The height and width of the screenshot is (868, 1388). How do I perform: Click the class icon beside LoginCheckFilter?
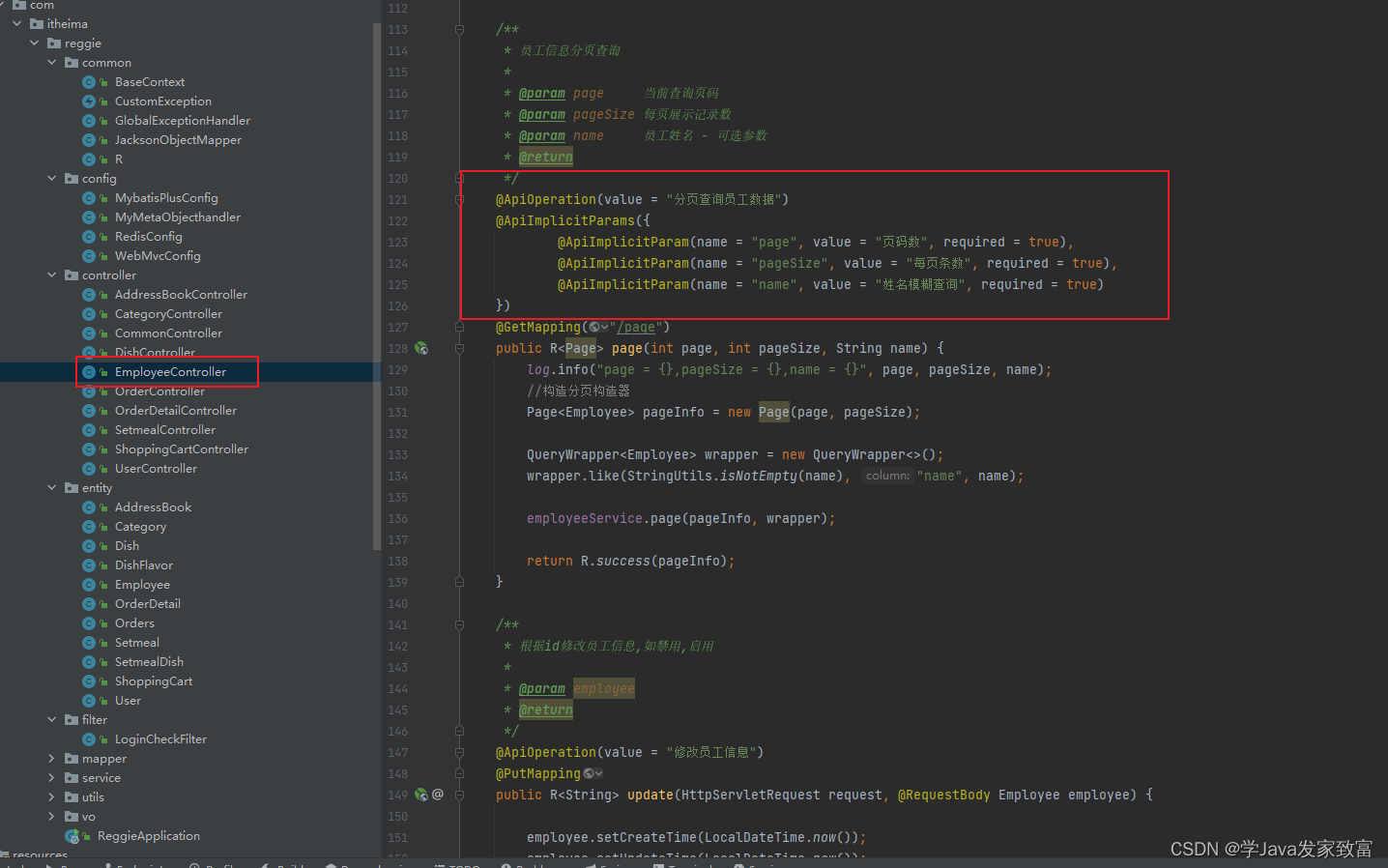click(89, 739)
